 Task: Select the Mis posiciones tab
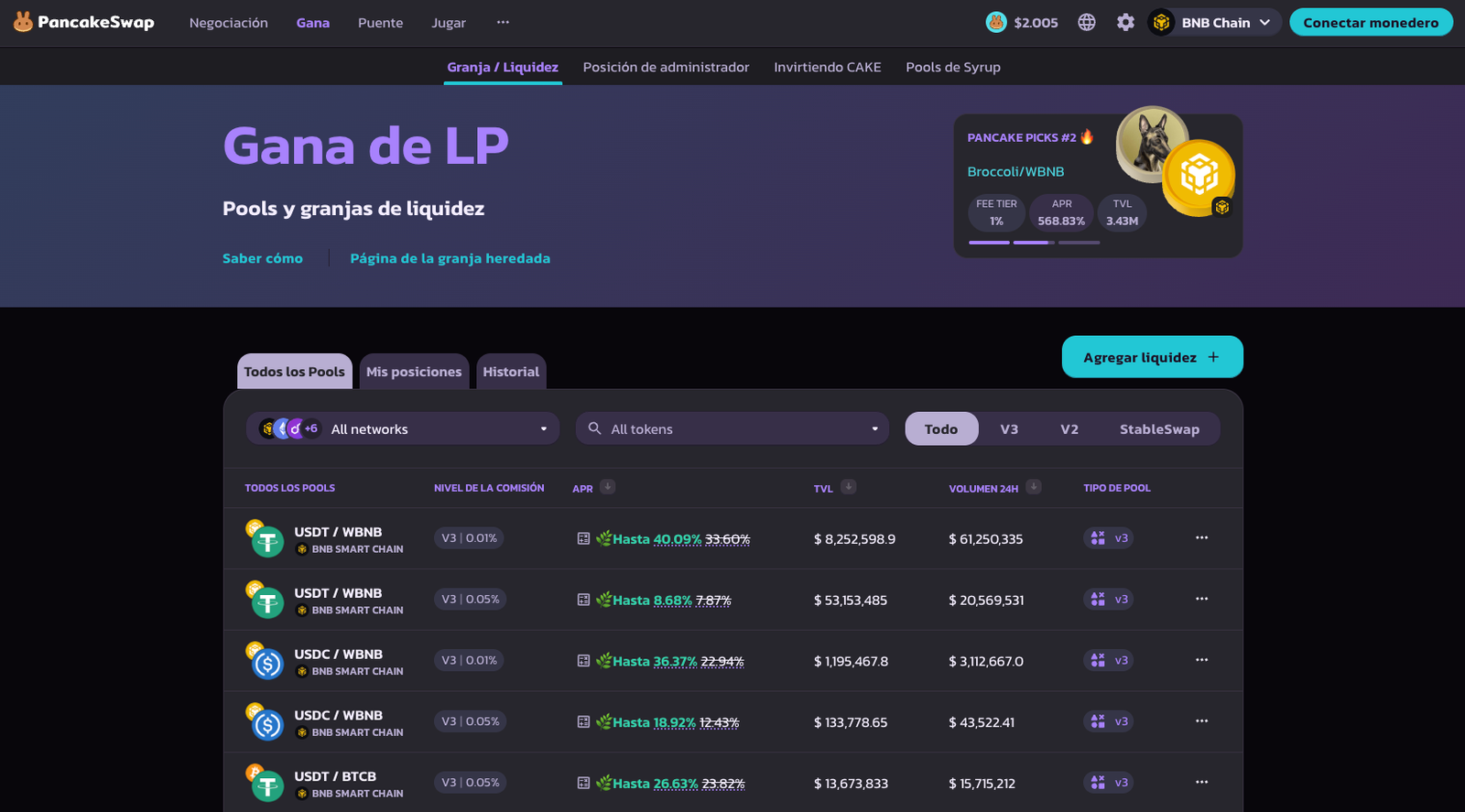[x=414, y=372]
